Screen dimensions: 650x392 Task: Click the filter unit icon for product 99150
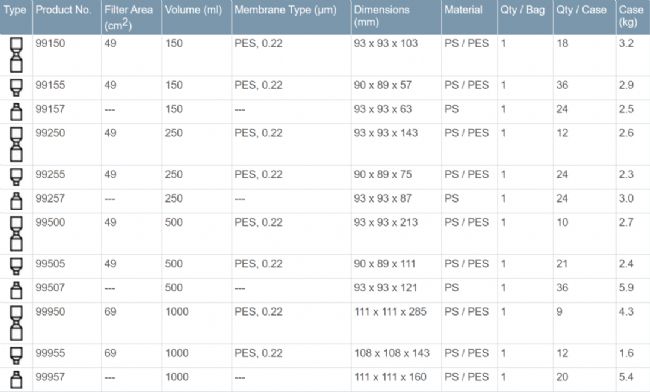[16, 55]
